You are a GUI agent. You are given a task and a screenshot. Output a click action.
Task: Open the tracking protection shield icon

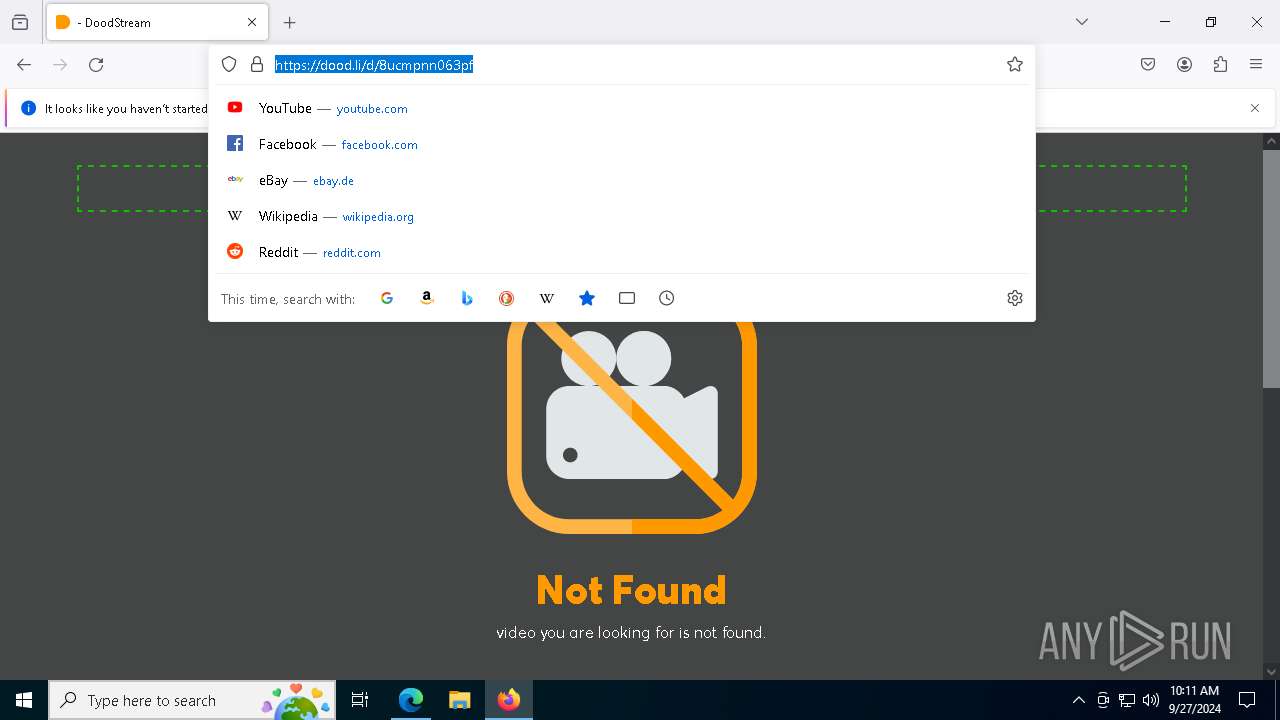(229, 64)
